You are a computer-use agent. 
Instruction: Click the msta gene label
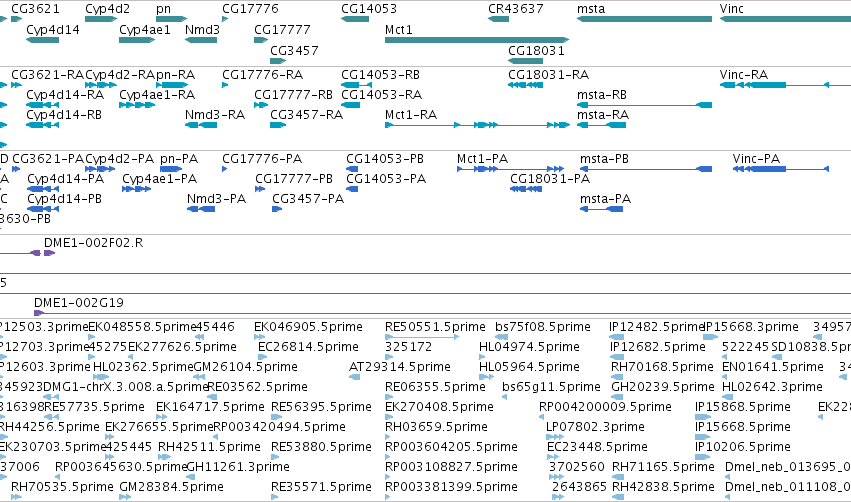coord(591,9)
